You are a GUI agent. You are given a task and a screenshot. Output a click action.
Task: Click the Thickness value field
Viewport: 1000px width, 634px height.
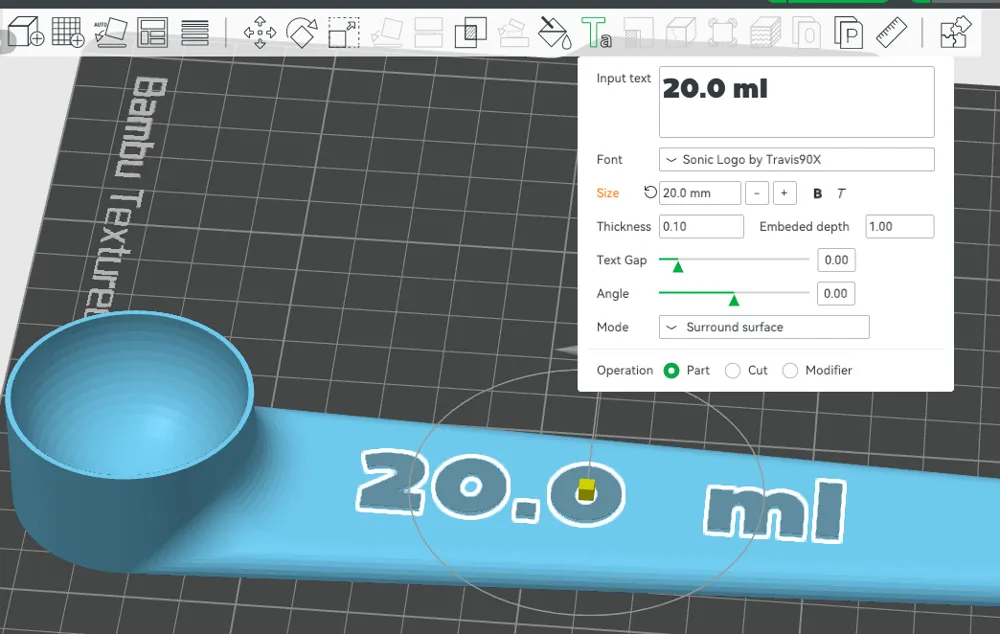pos(701,226)
